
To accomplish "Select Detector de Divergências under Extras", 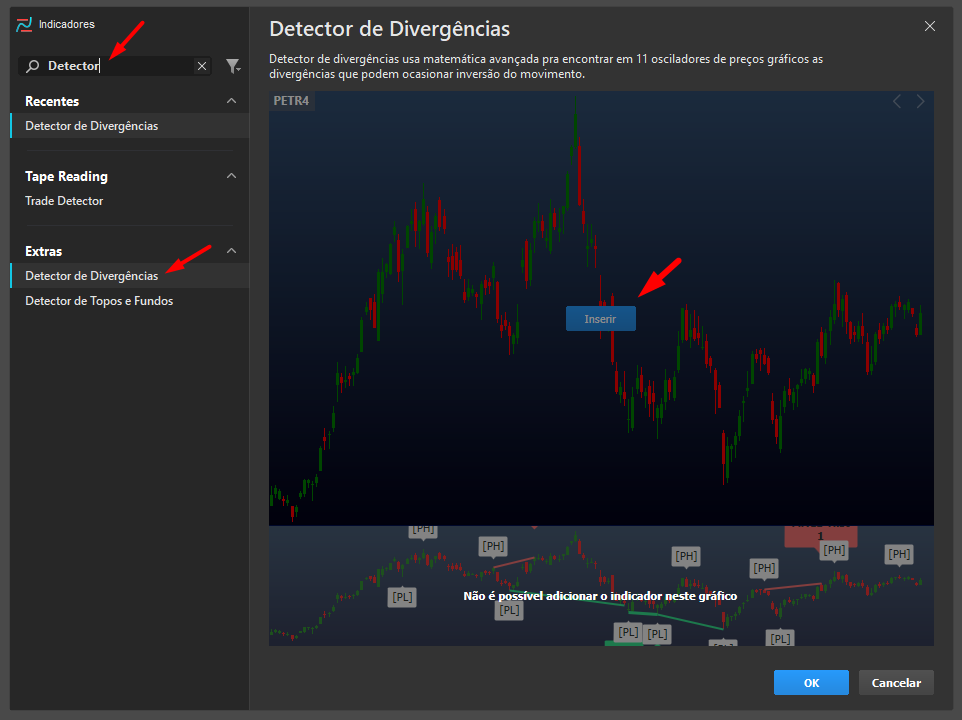I will click(x=130, y=276).
